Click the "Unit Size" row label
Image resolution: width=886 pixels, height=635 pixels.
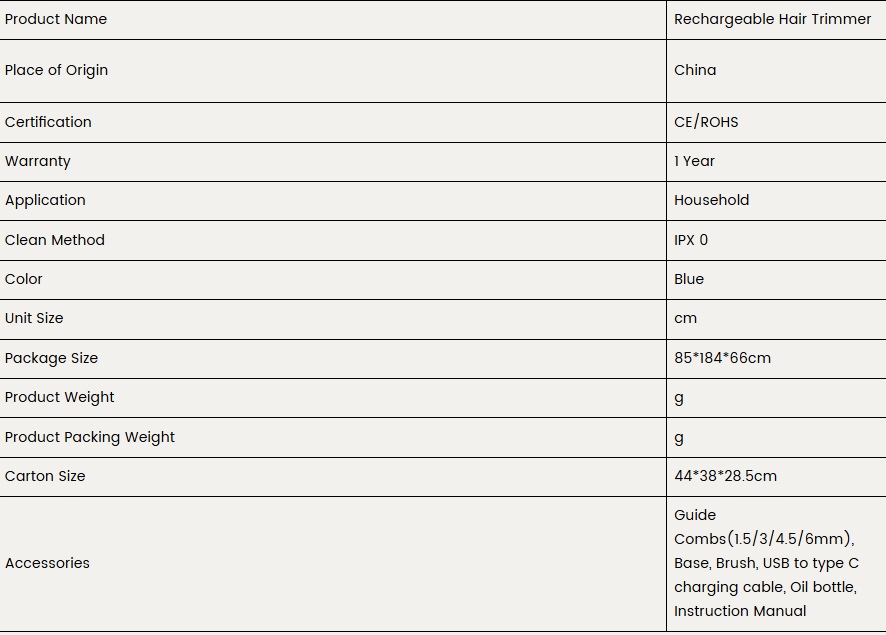coord(34,318)
